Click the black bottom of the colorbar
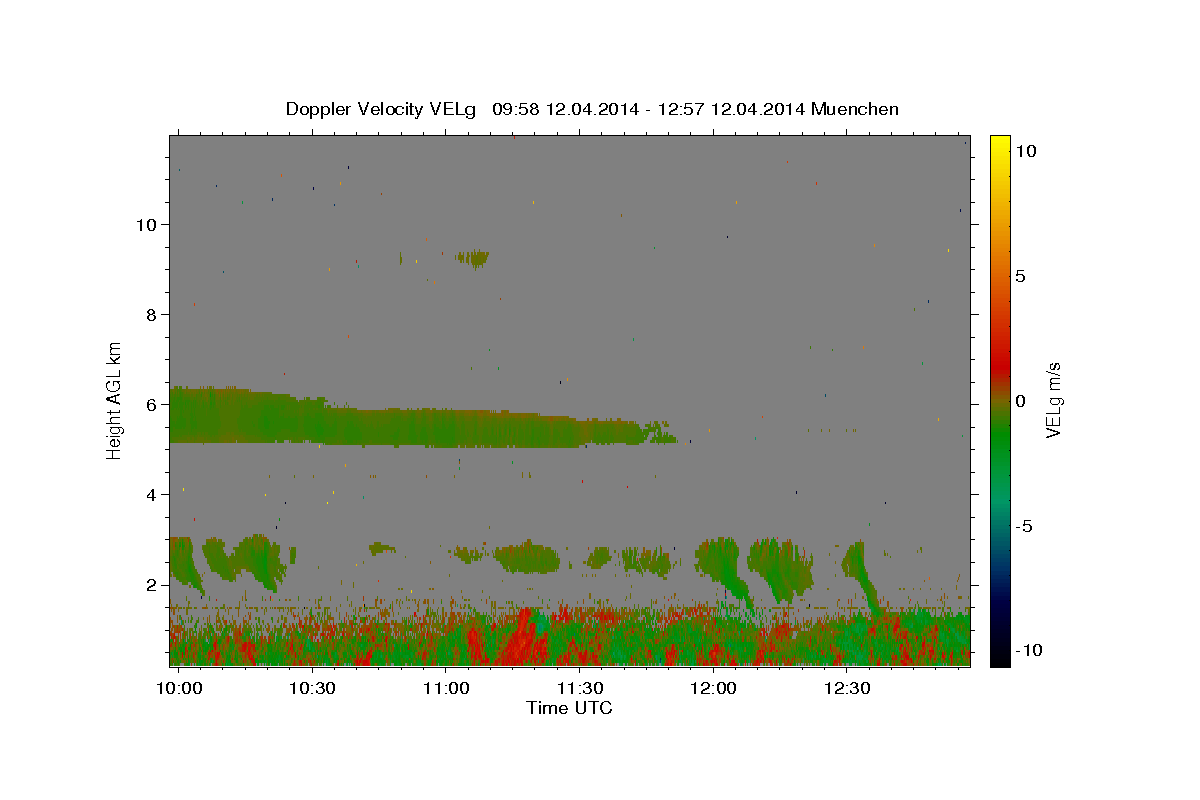1200x800 pixels. point(999,655)
